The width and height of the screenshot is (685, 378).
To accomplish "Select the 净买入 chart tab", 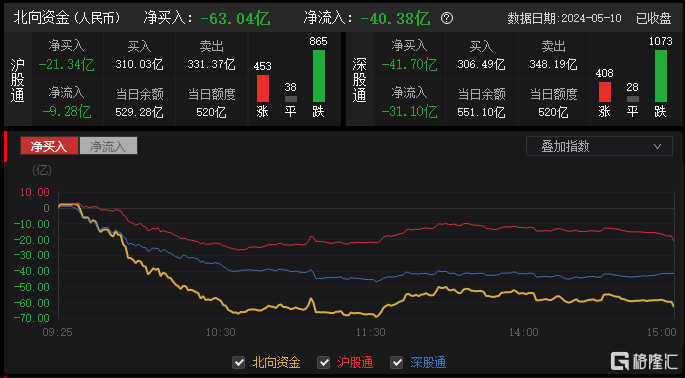I will (x=49, y=146).
